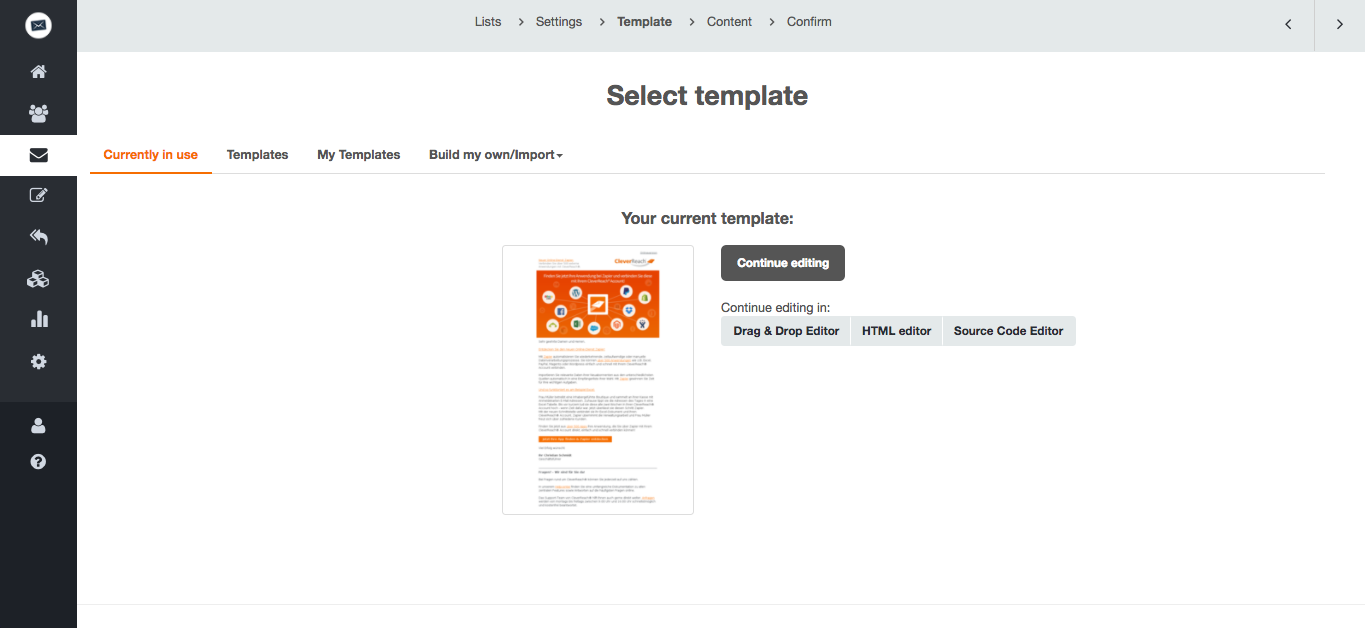The image size is (1365, 628).
Task: Open the reply-all automation icon
Action: click(x=38, y=237)
